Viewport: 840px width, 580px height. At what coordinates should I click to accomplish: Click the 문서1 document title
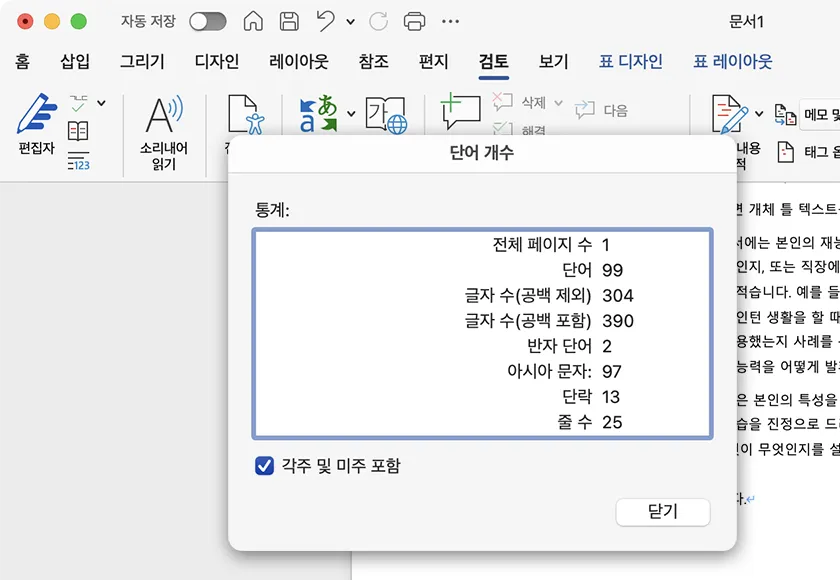[746, 21]
